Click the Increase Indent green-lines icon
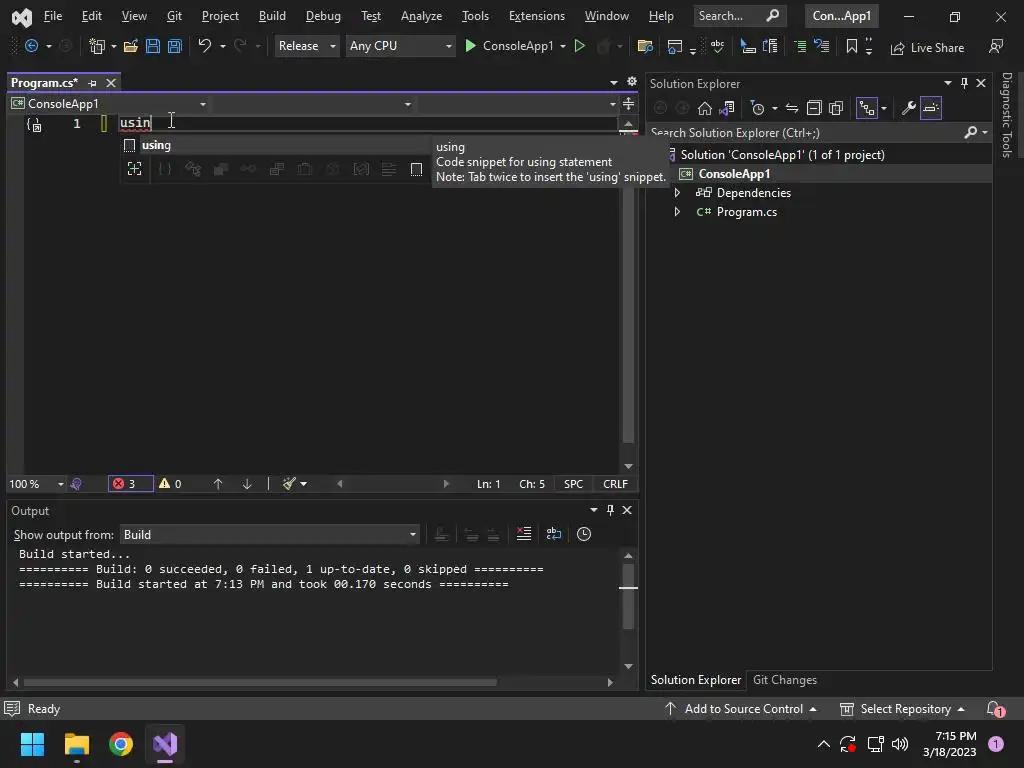Image resolution: width=1024 pixels, height=768 pixels. (800, 46)
